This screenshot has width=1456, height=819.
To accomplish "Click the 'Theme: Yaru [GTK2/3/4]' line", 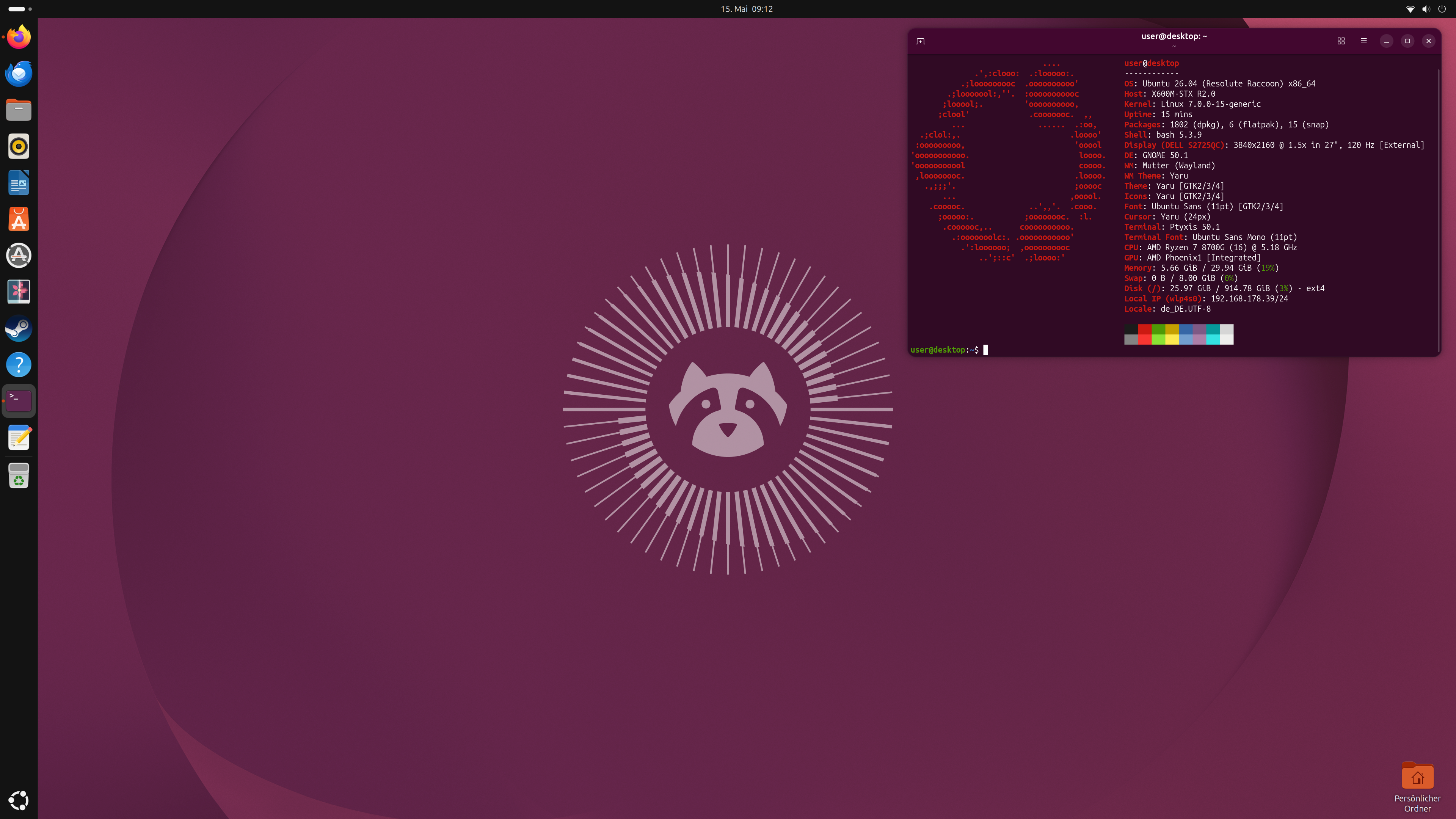I will 1174,186.
